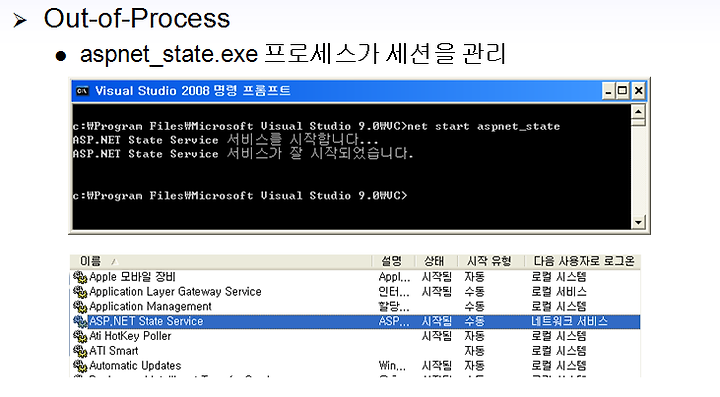Click Appl... description of Apple 모바일 장비
This screenshot has width=720, height=397.
394,277
